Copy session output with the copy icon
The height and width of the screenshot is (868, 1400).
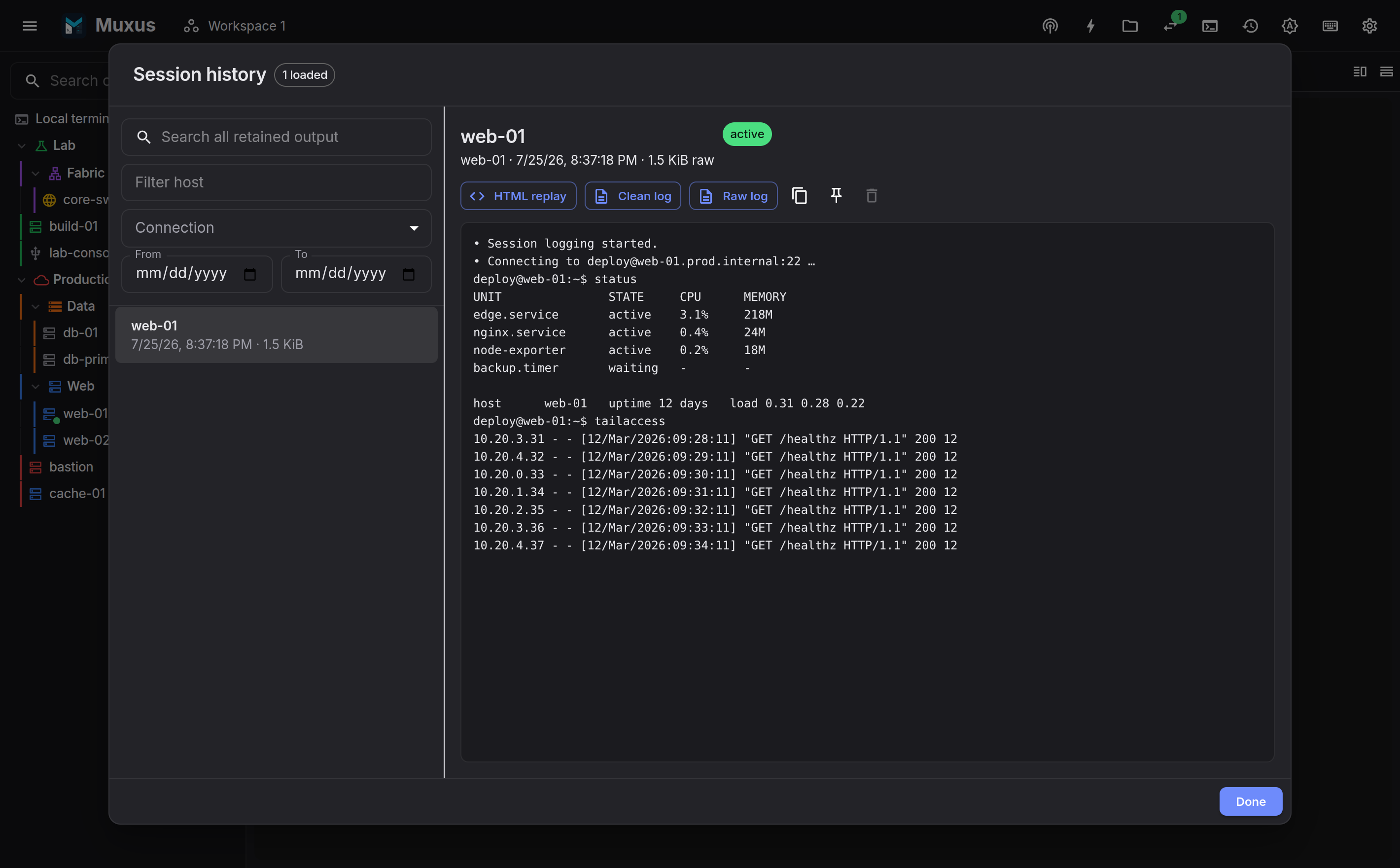pyautogui.click(x=799, y=196)
